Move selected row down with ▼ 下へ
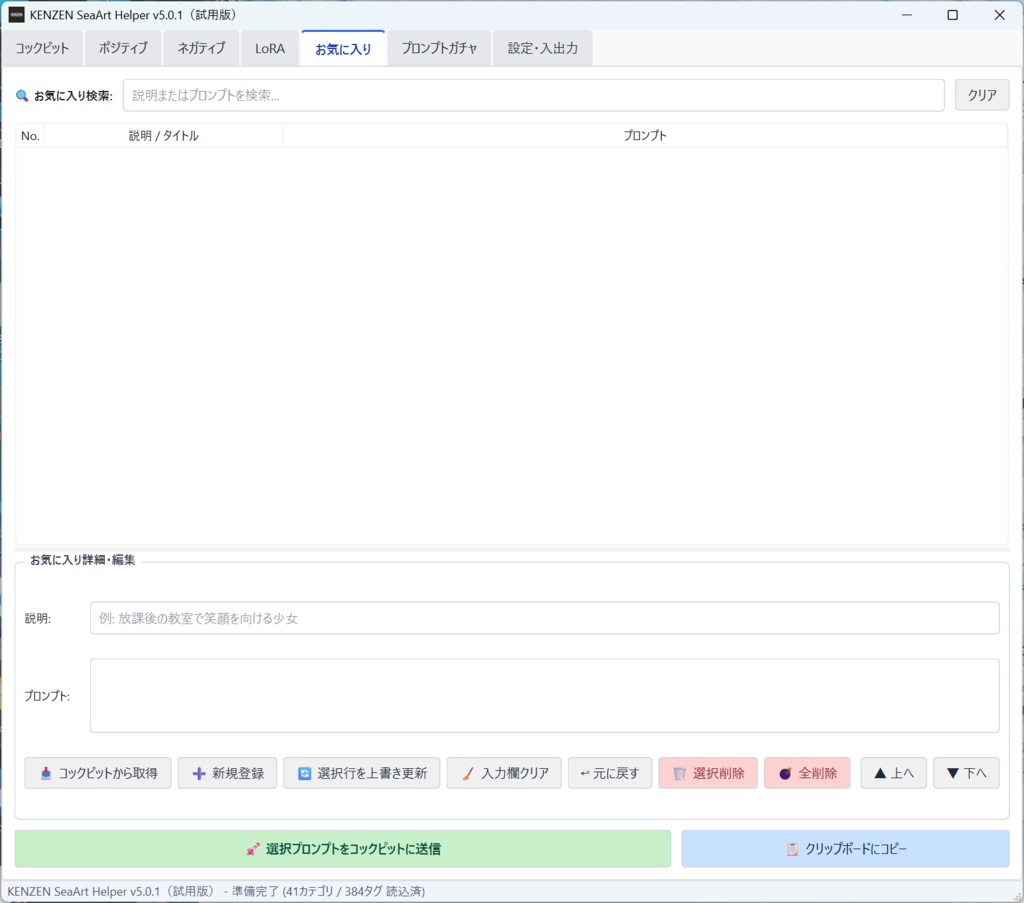Image resolution: width=1024 pixels, height=903 pixels. 967,773
